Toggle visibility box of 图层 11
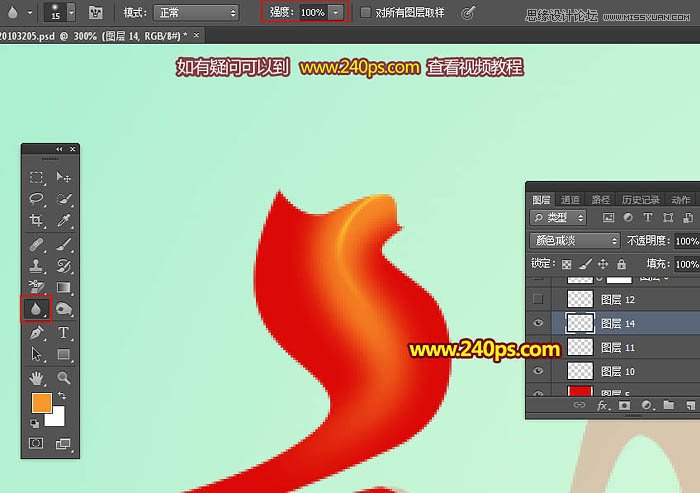Viewport: 700px width, 493px height. coord(538,347)
